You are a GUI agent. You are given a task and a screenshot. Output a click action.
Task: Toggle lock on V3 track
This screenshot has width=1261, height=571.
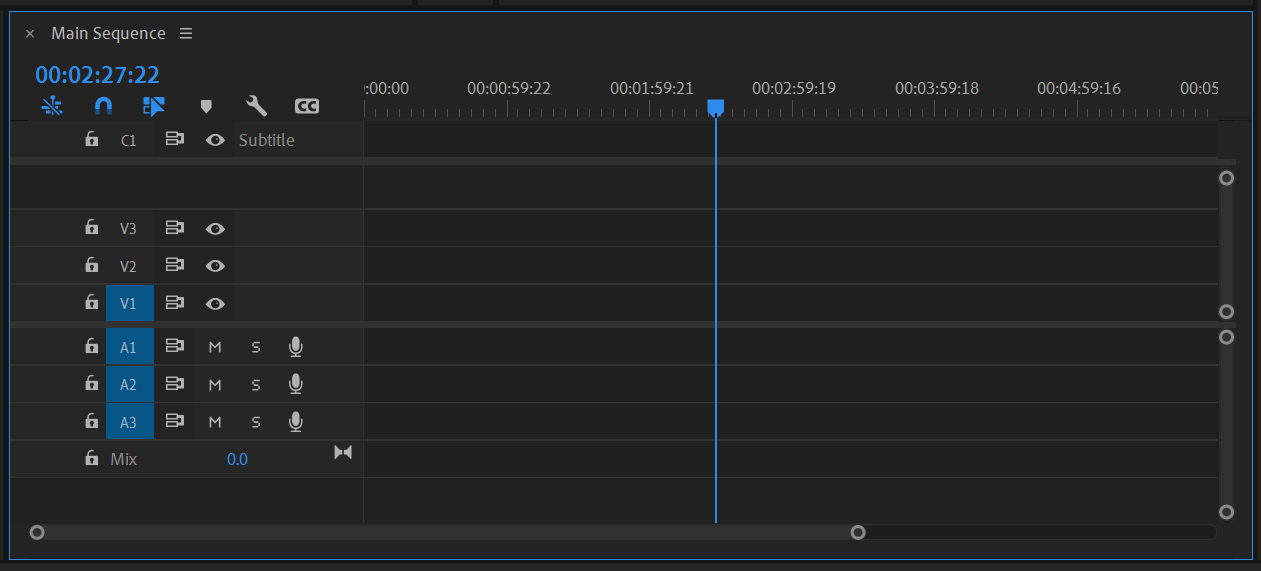[x=92, y=228]
